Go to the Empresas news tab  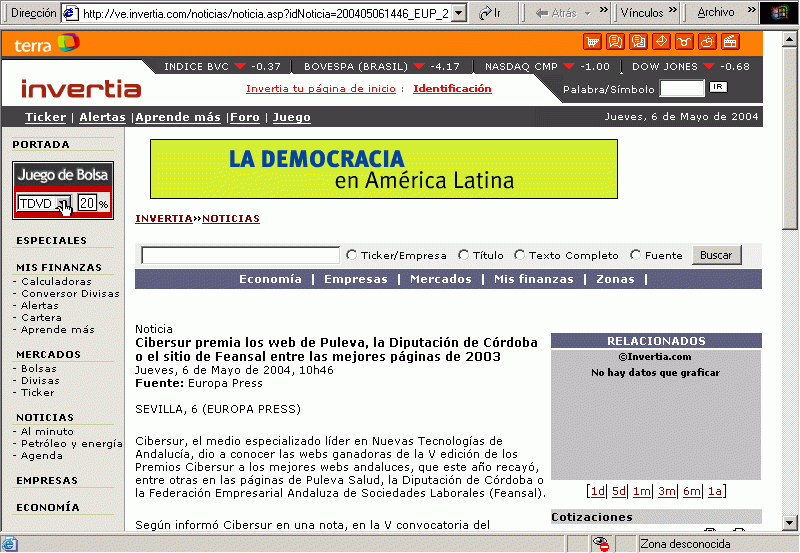point(356,279)
